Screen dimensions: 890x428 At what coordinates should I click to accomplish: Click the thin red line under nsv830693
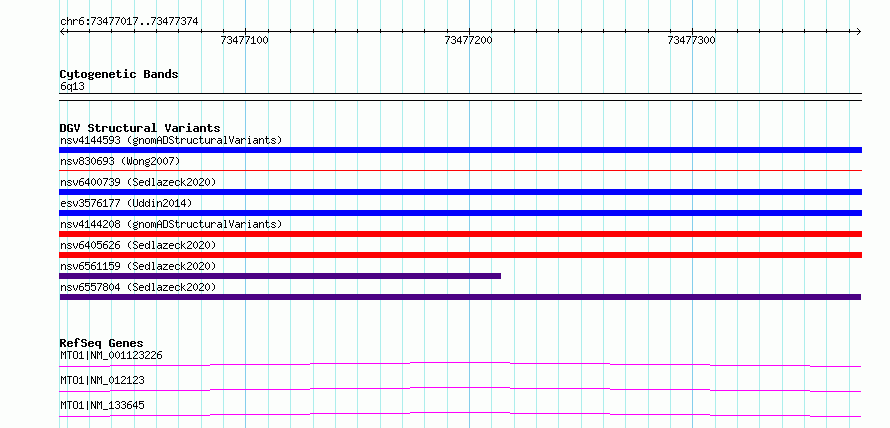pos(460,170)
